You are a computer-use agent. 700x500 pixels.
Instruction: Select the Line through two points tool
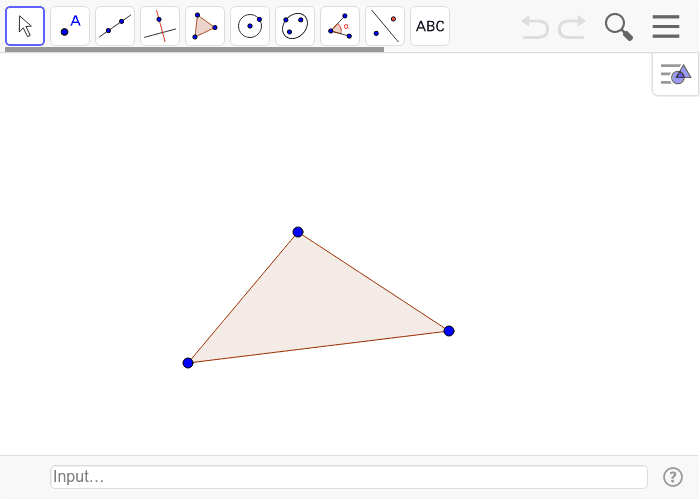tap(115, 26)
